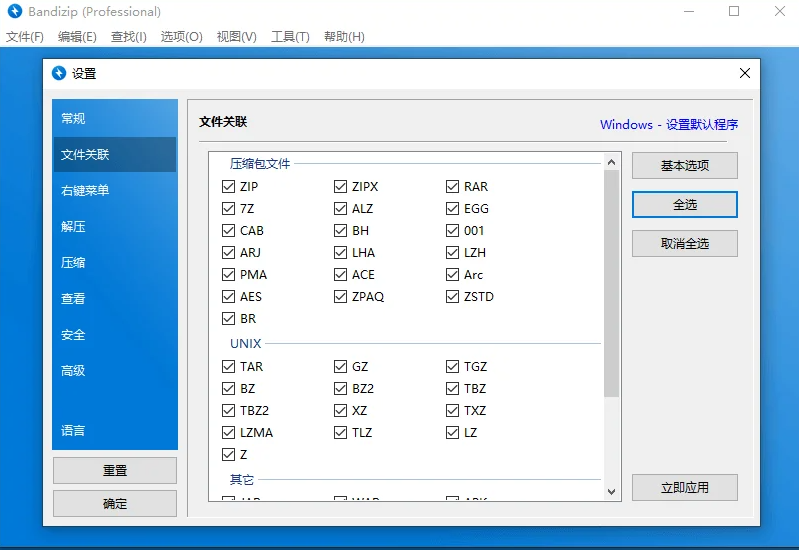Toggle the ARJ checkbox
This screenshot has height=550, width=799.
coord(228,252)
